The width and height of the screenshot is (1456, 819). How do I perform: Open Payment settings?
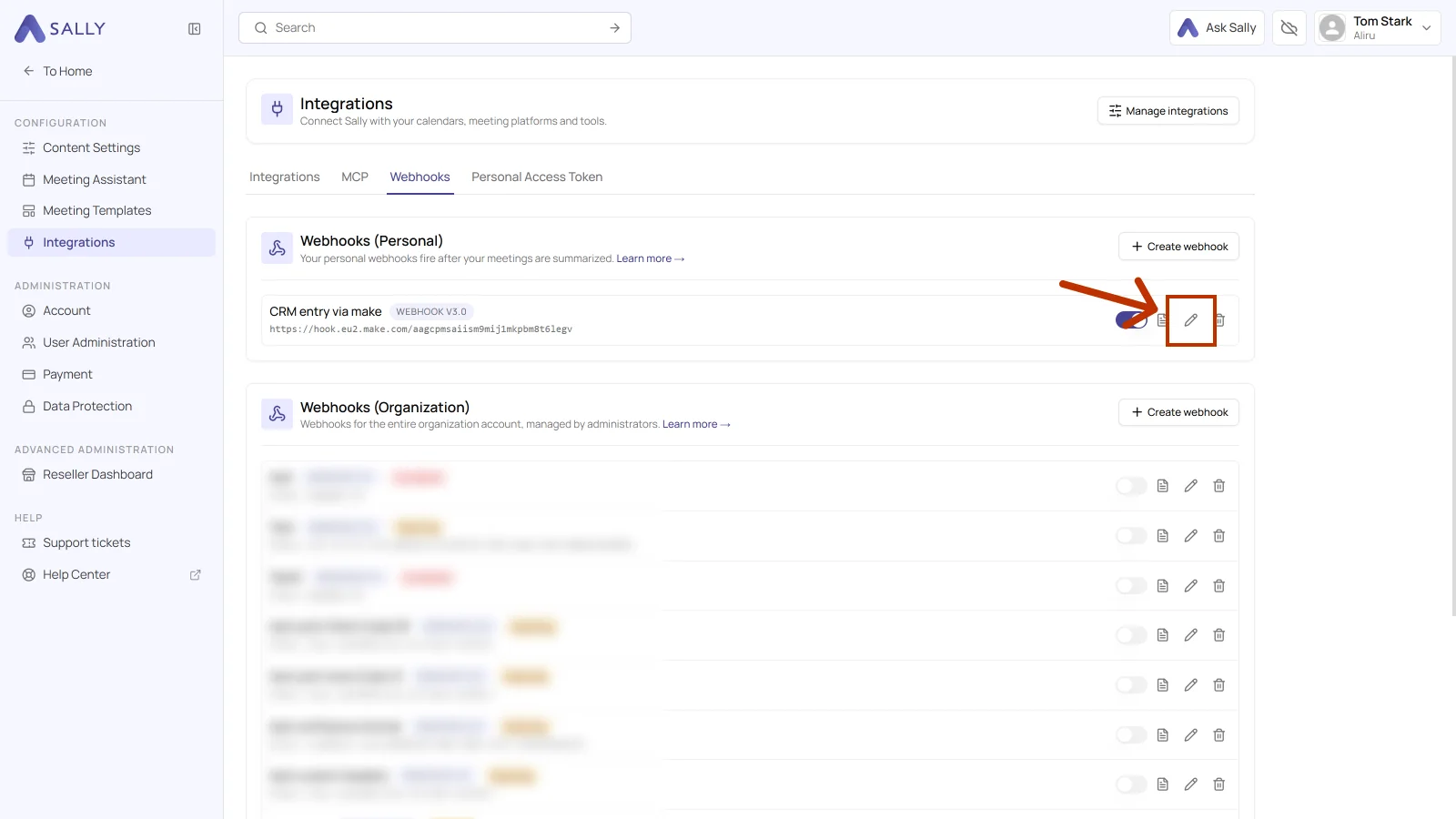111,375
